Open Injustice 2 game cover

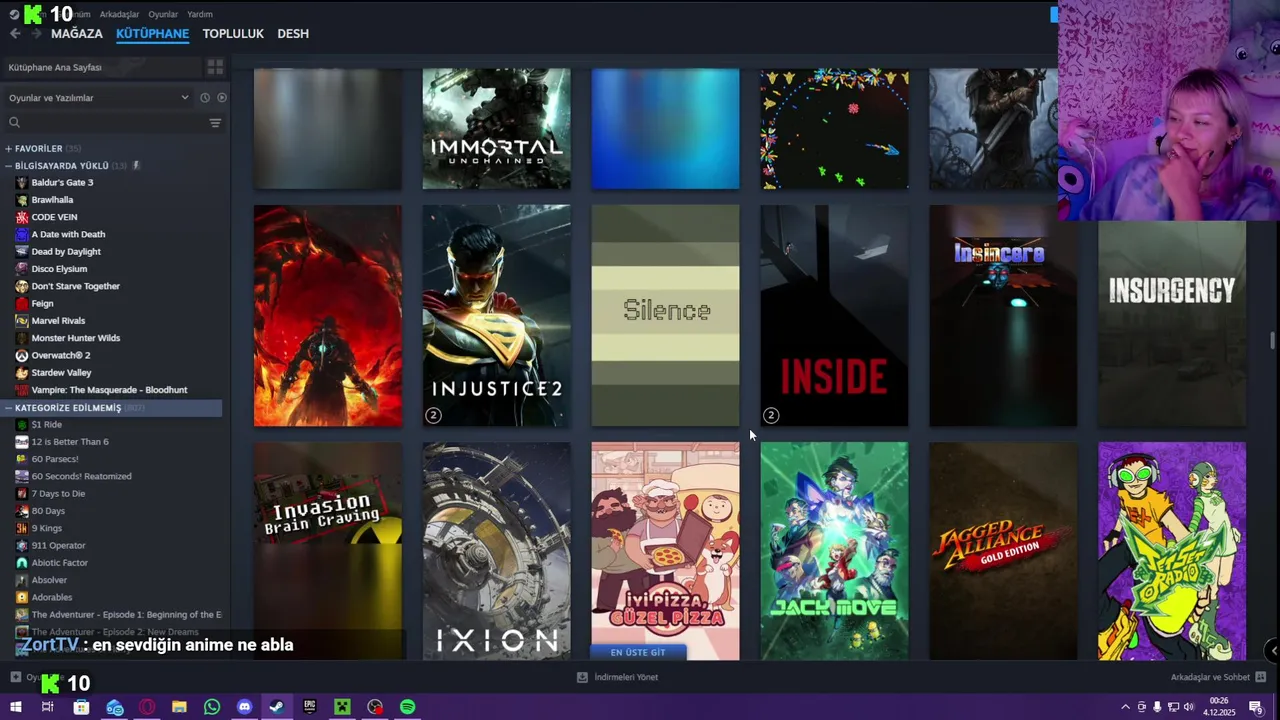point(496,316)
